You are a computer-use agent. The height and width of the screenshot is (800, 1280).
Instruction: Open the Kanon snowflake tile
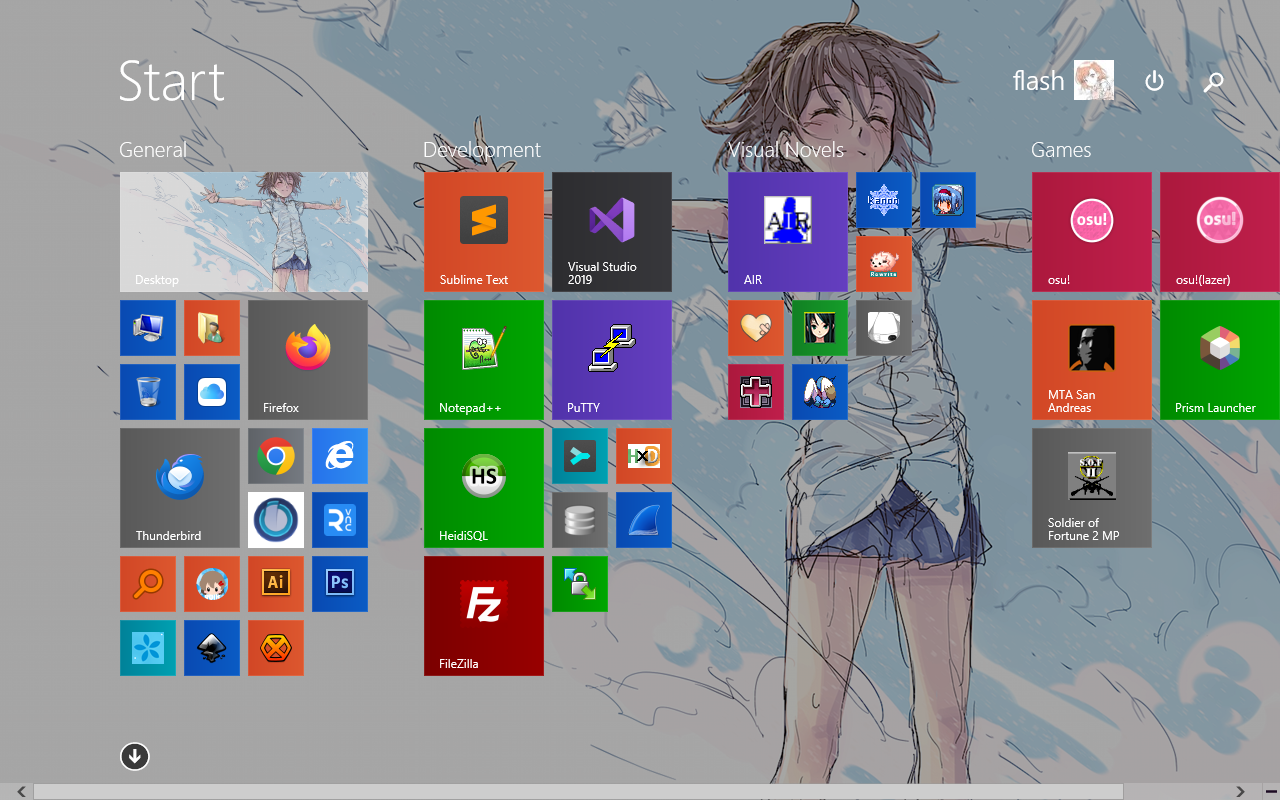(x=884, y=200)
